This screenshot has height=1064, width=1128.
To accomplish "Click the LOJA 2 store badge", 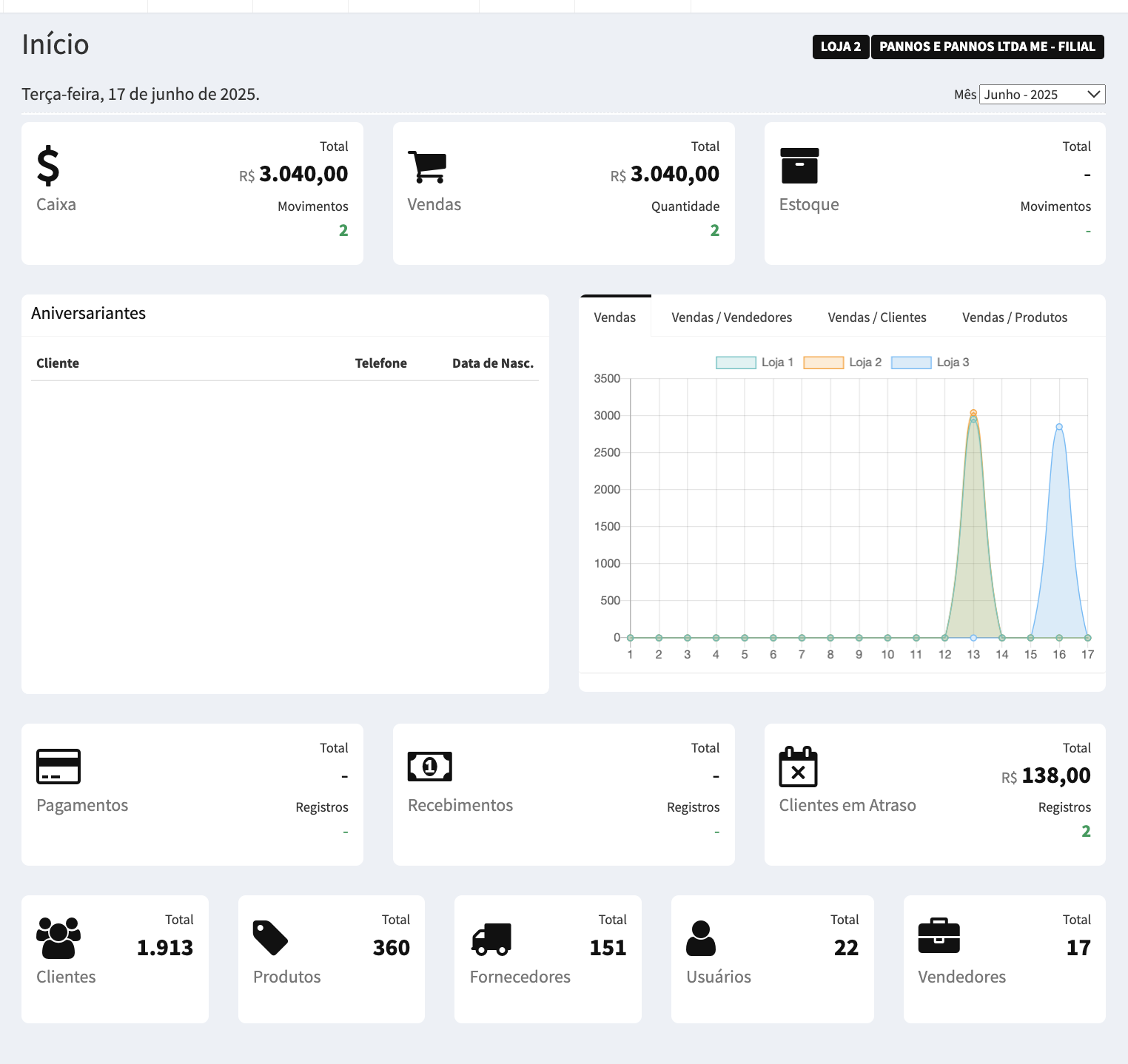I will coord(840,47).
